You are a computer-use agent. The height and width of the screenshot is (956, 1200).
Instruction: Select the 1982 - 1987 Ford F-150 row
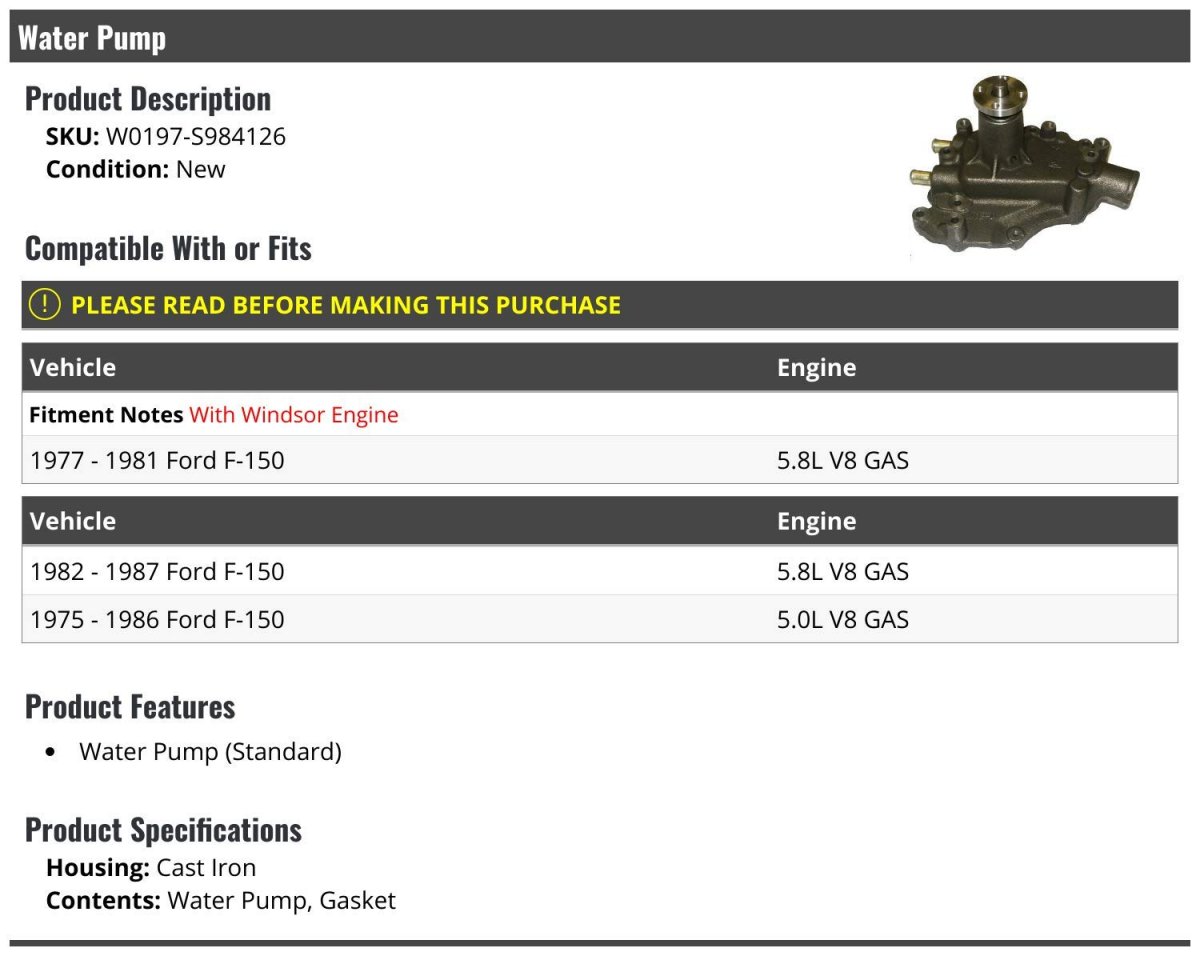pyautogui.click(x=600, y=571)
